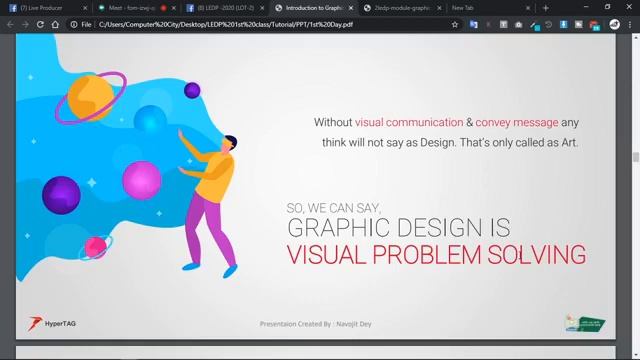Open a new browser tab
Screen dimensions: 640x360
(545, 8)
